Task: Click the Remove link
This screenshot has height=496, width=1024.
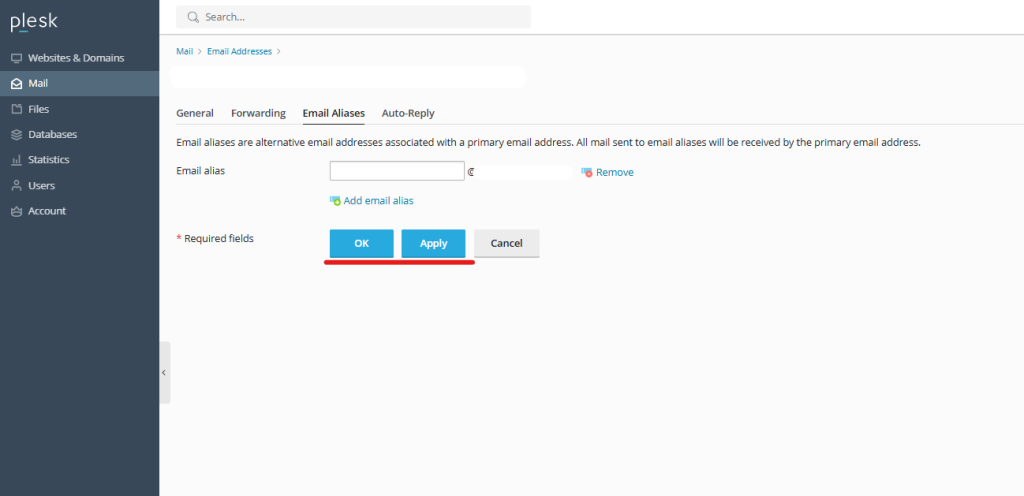Action: pyautogui.click(x=615, y=172)
